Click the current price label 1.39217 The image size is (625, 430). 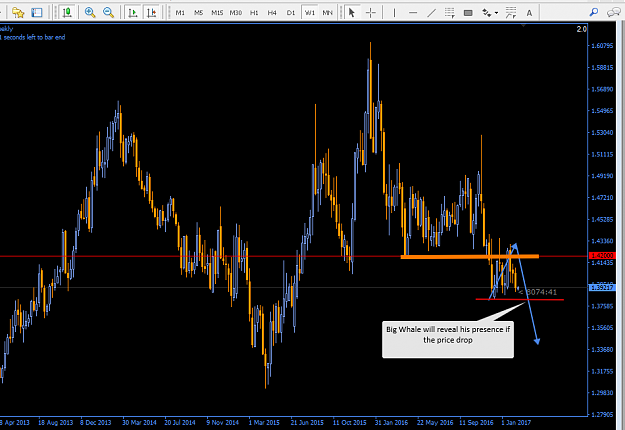[x=602, y=287]
